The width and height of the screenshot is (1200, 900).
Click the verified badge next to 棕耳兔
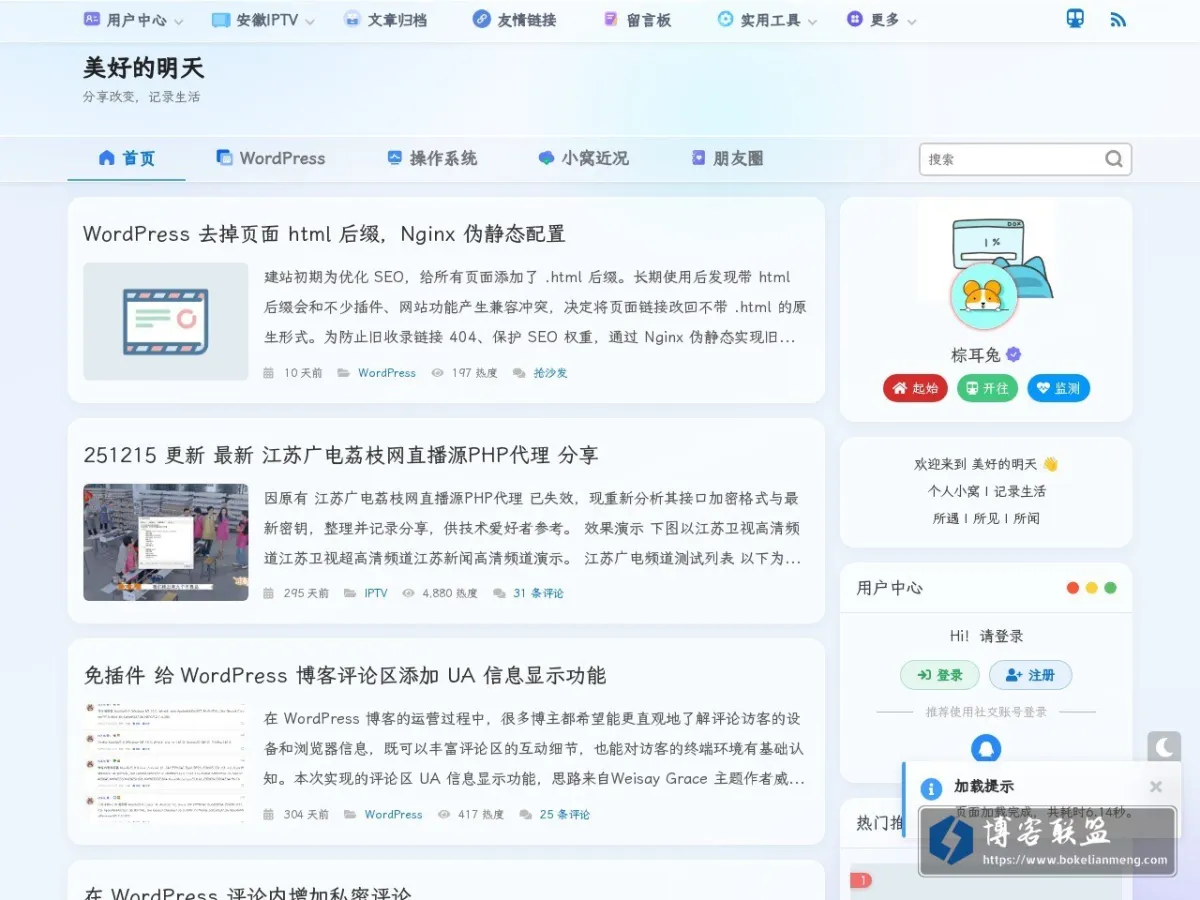point(1014,354)
